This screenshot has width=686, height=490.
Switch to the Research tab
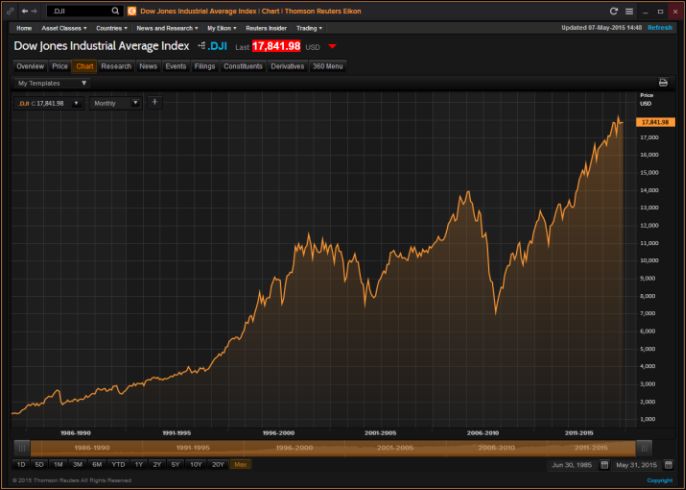116,66
